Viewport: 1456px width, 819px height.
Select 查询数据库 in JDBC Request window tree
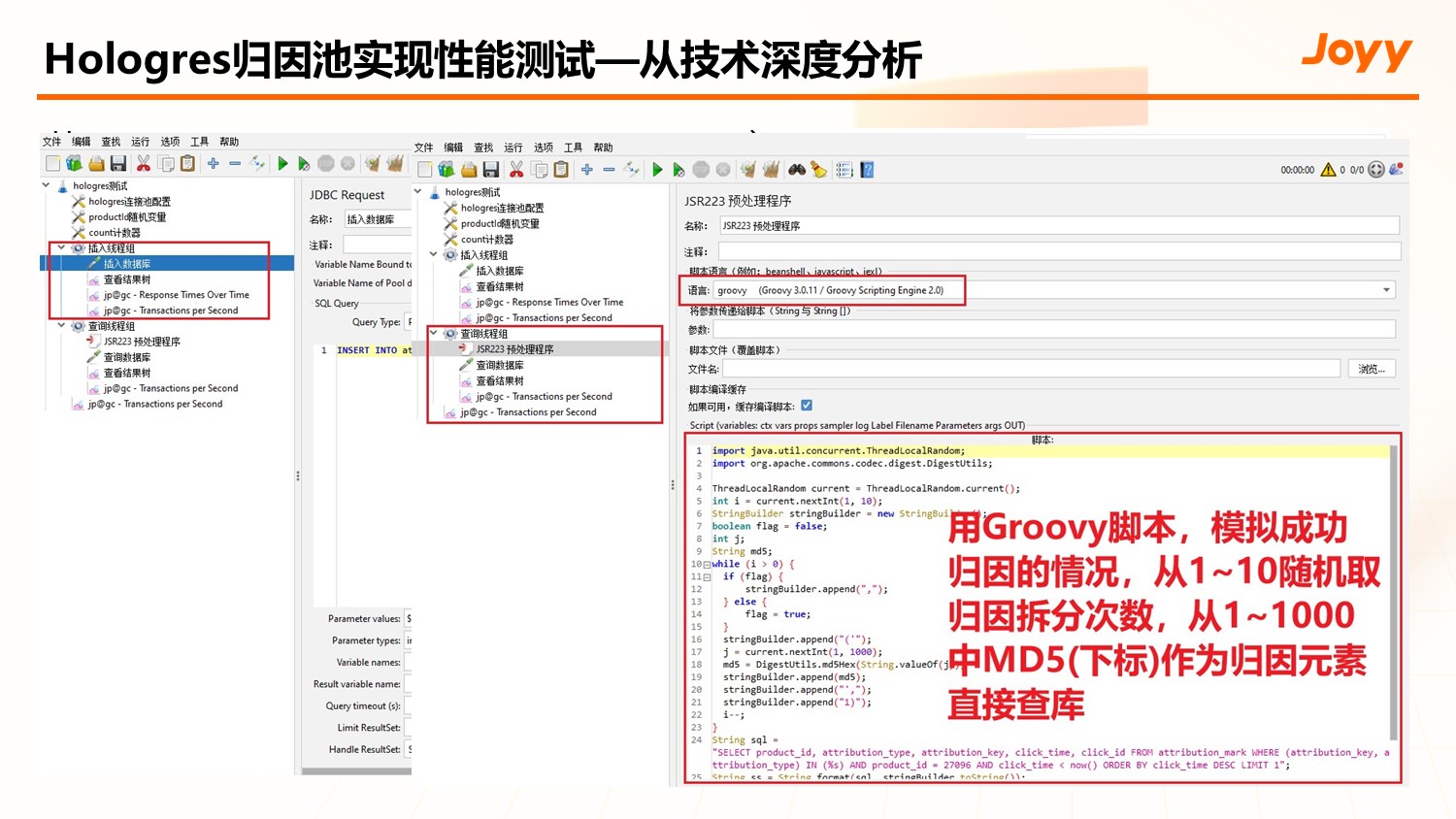click(x=127, y=357)
